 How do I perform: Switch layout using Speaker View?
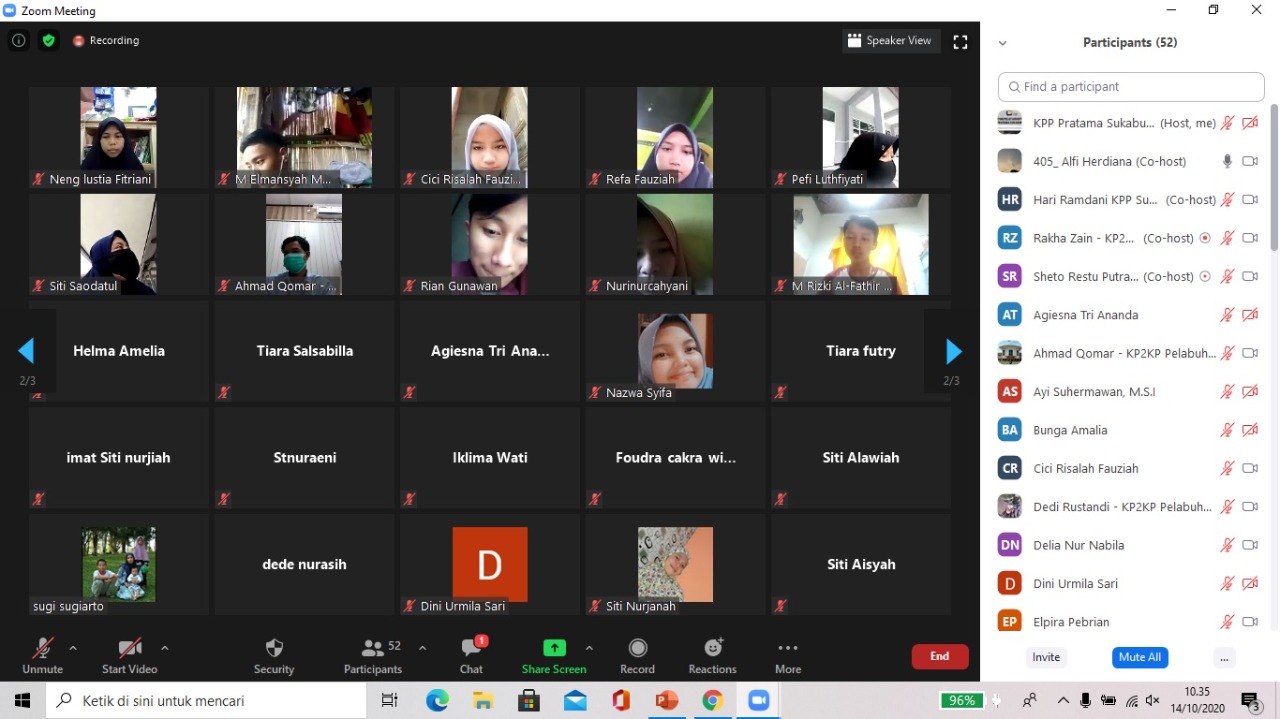coord(889,41)
